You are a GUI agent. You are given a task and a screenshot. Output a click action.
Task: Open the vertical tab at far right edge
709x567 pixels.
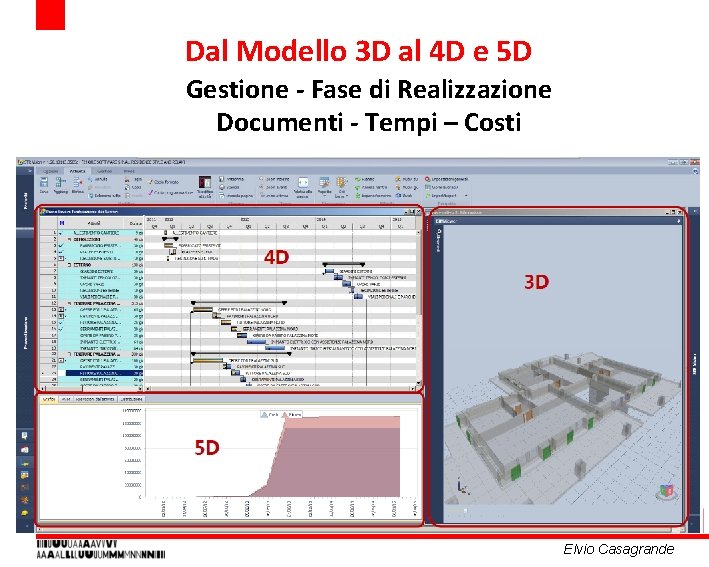[694, 364]
